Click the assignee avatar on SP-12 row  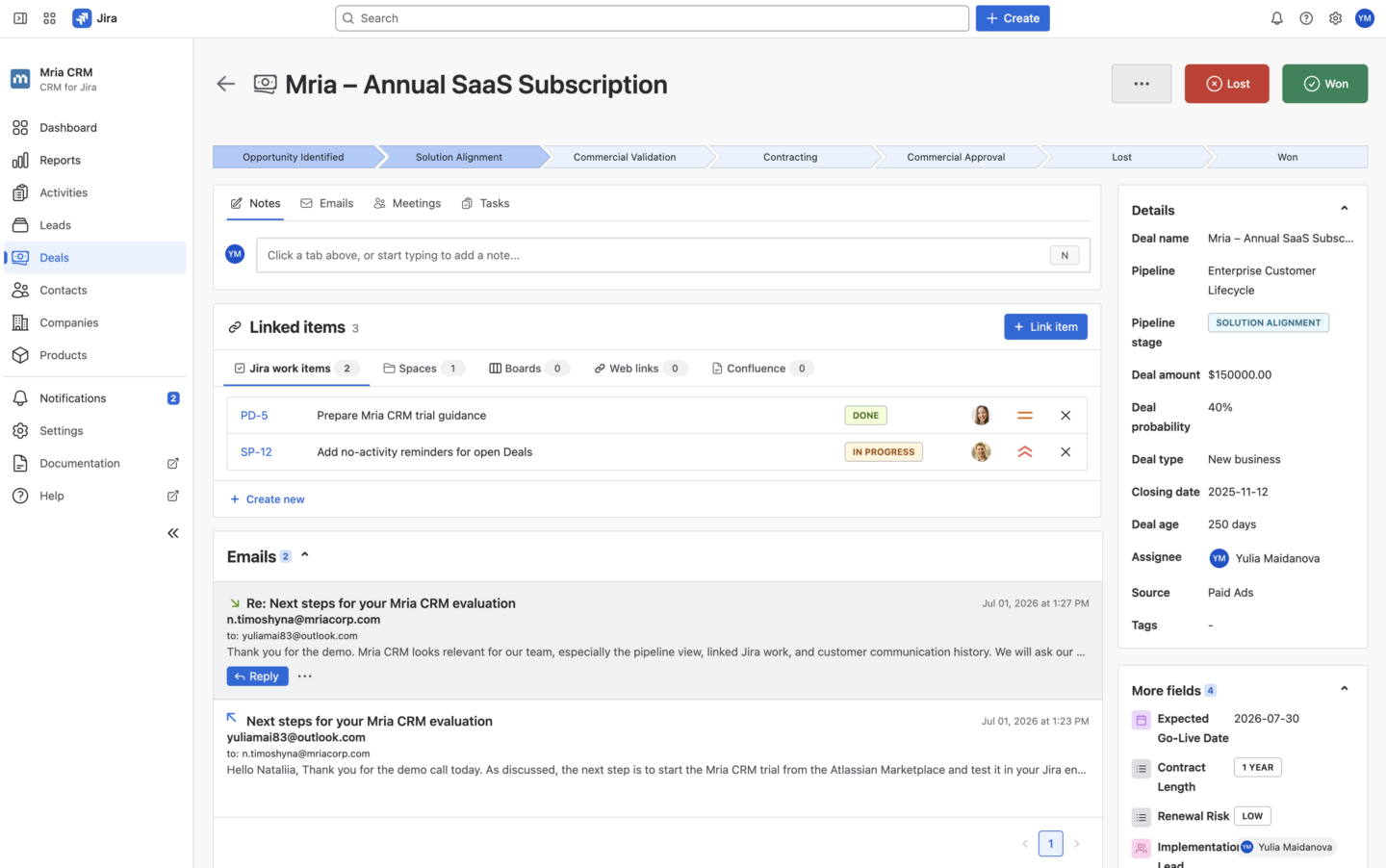pyautogui.click(x=982, y=452)
